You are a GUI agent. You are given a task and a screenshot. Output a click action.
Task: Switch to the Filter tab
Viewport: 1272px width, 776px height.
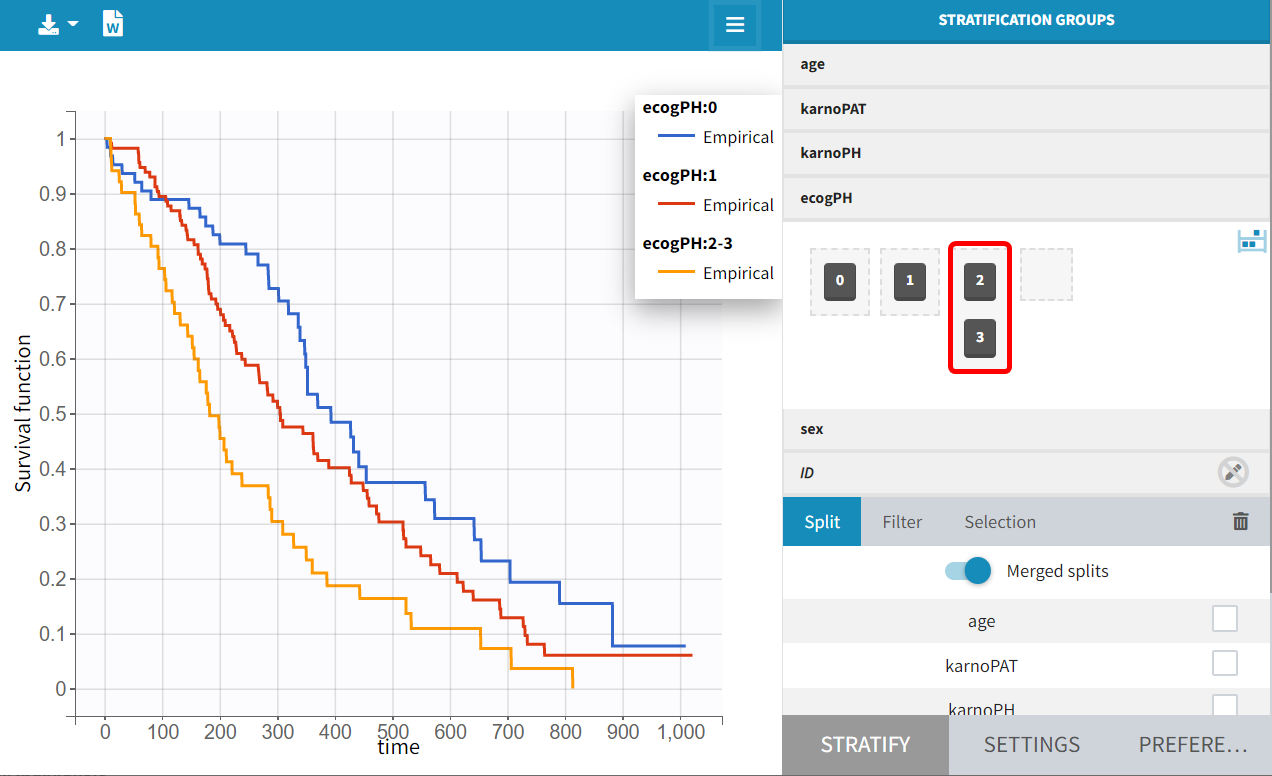pos(902,522)
